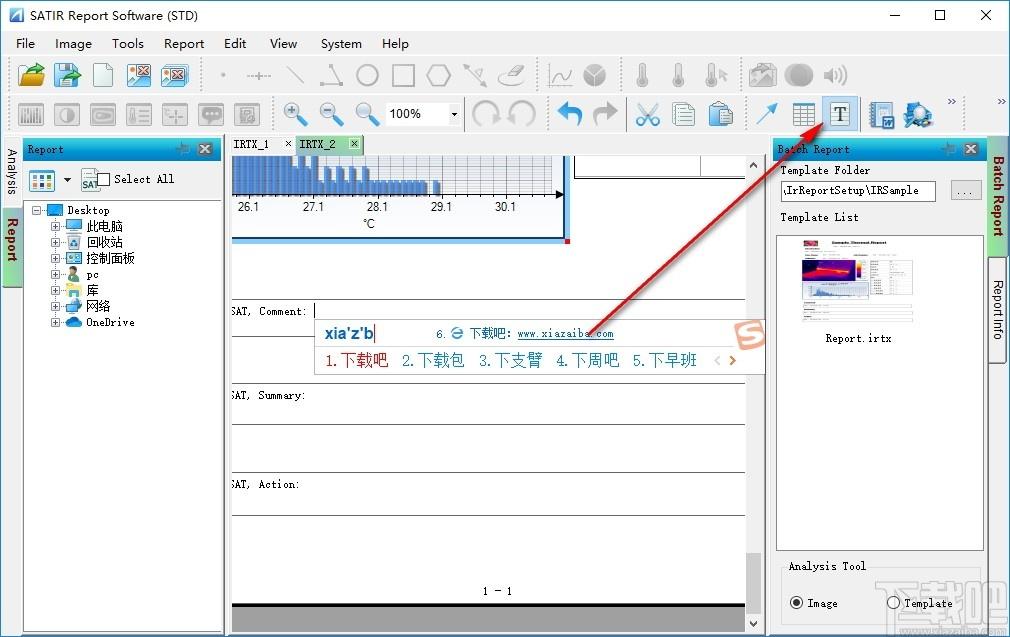This screenshot has height=637, width=1010.
Task: Click the thermometer with cursor icon
Action: 716,75
